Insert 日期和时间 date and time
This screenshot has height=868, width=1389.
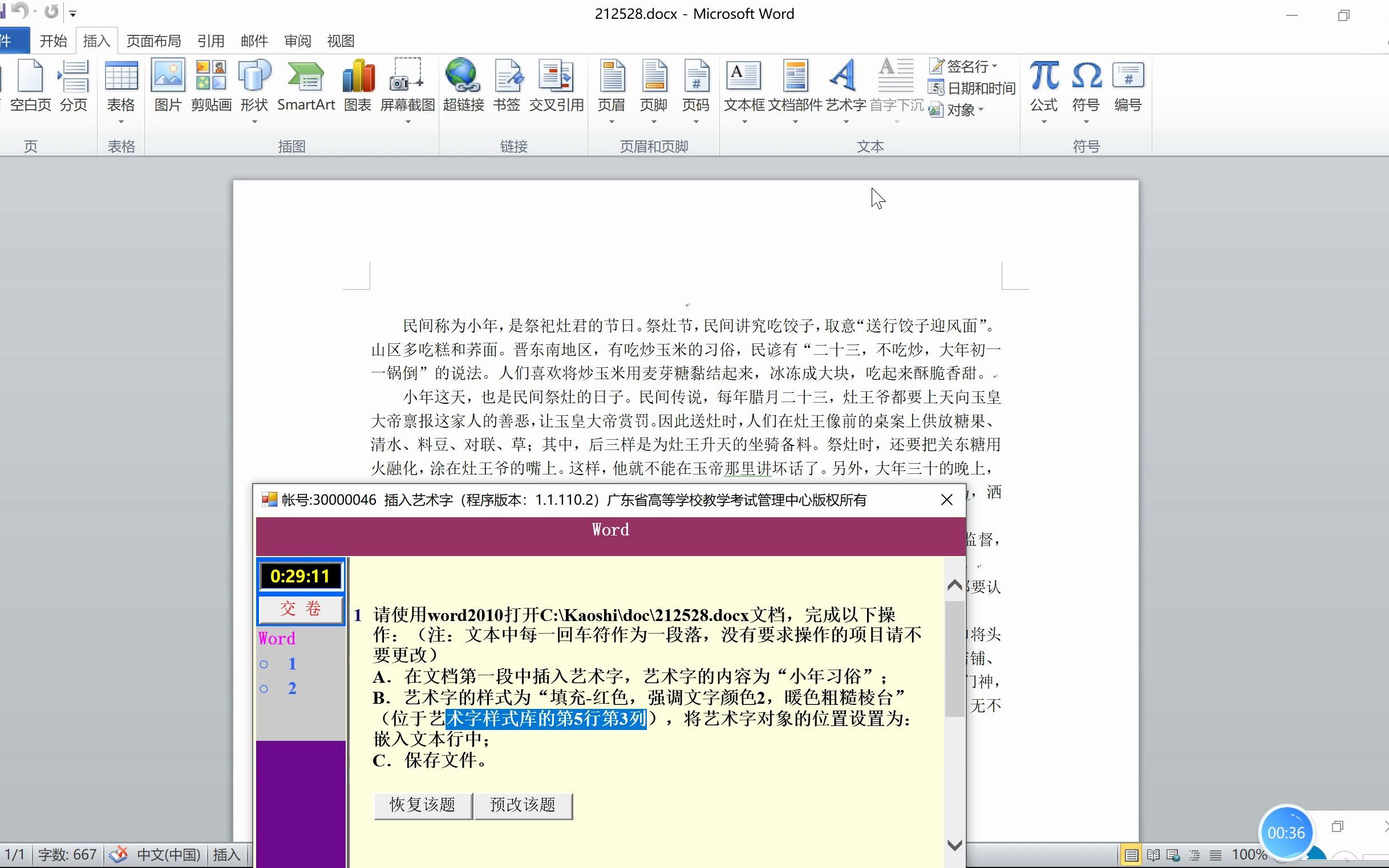click(971, 88)
